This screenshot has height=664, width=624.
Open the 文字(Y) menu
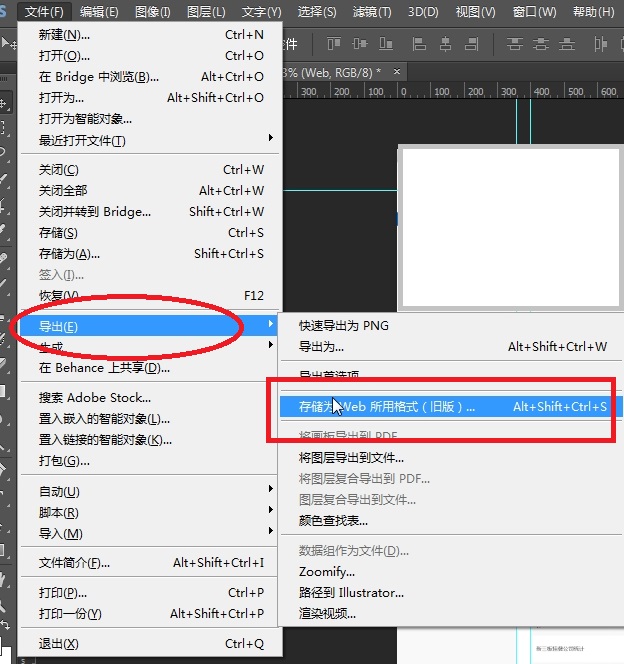261,11
